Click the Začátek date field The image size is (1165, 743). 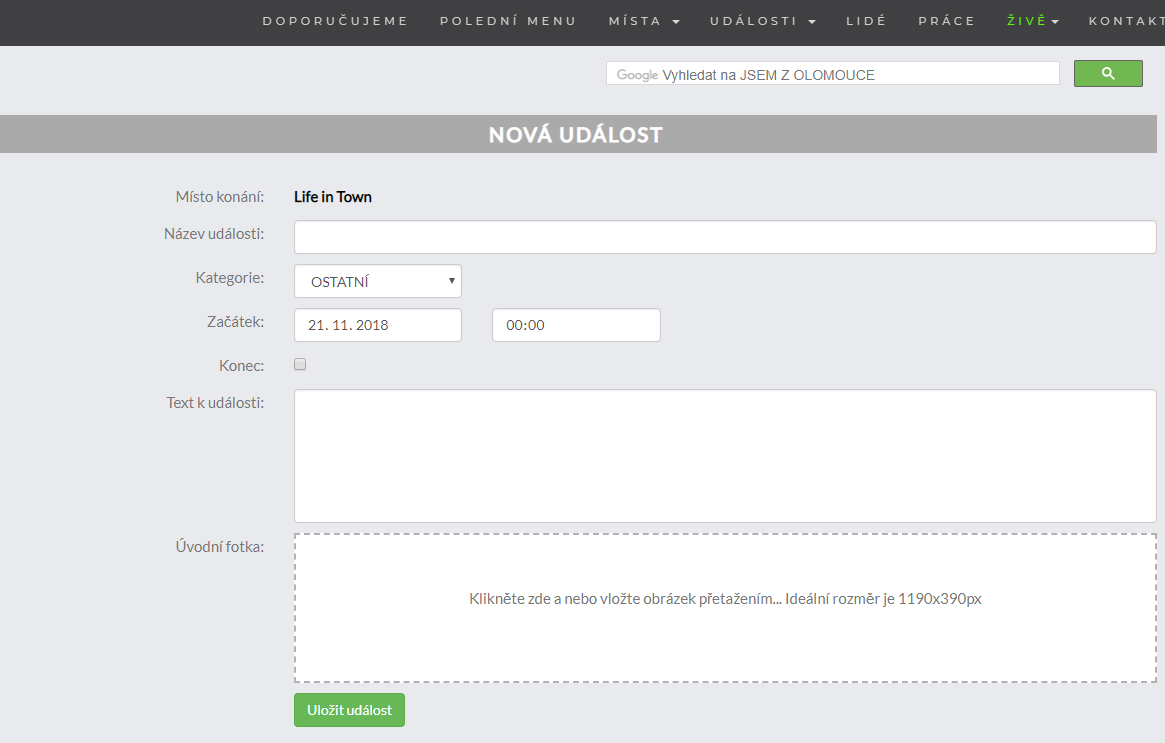(378, 325)
